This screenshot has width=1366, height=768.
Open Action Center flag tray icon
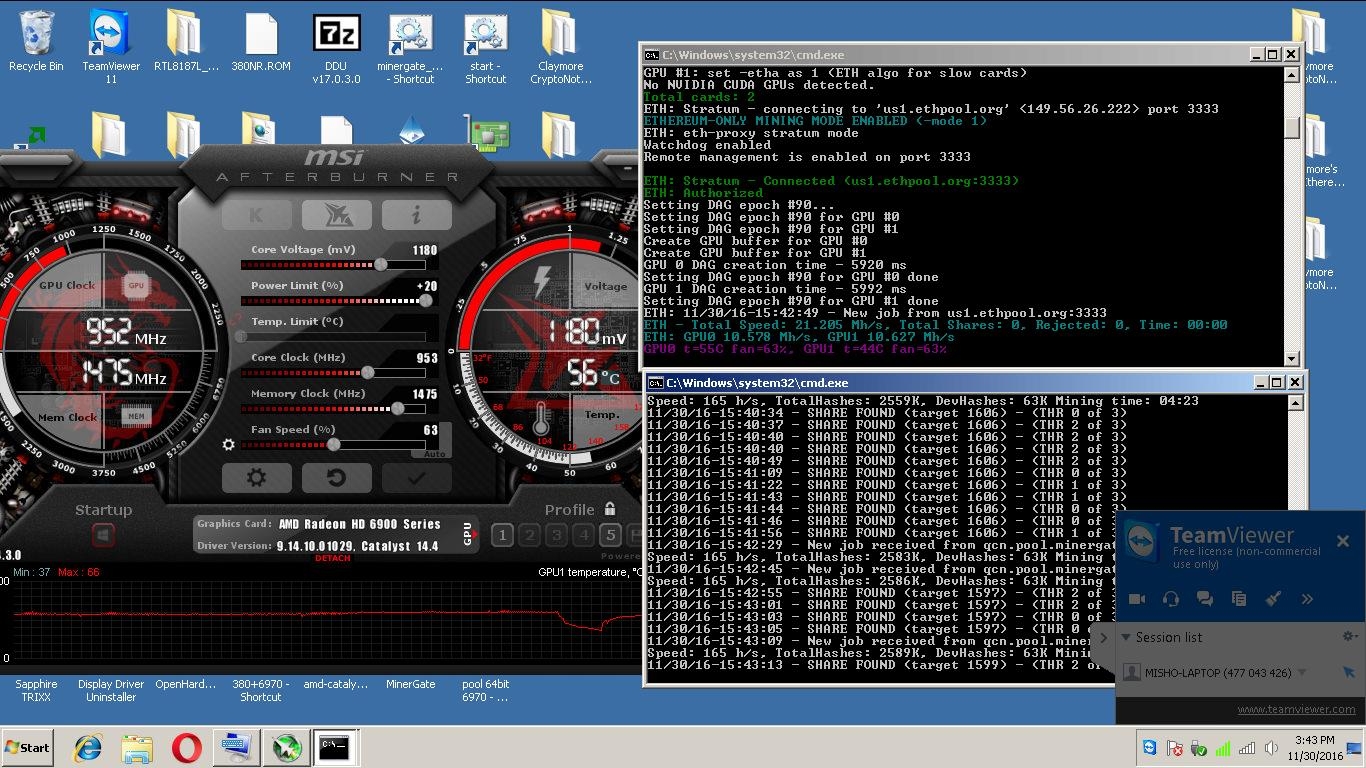[1175, 748]
